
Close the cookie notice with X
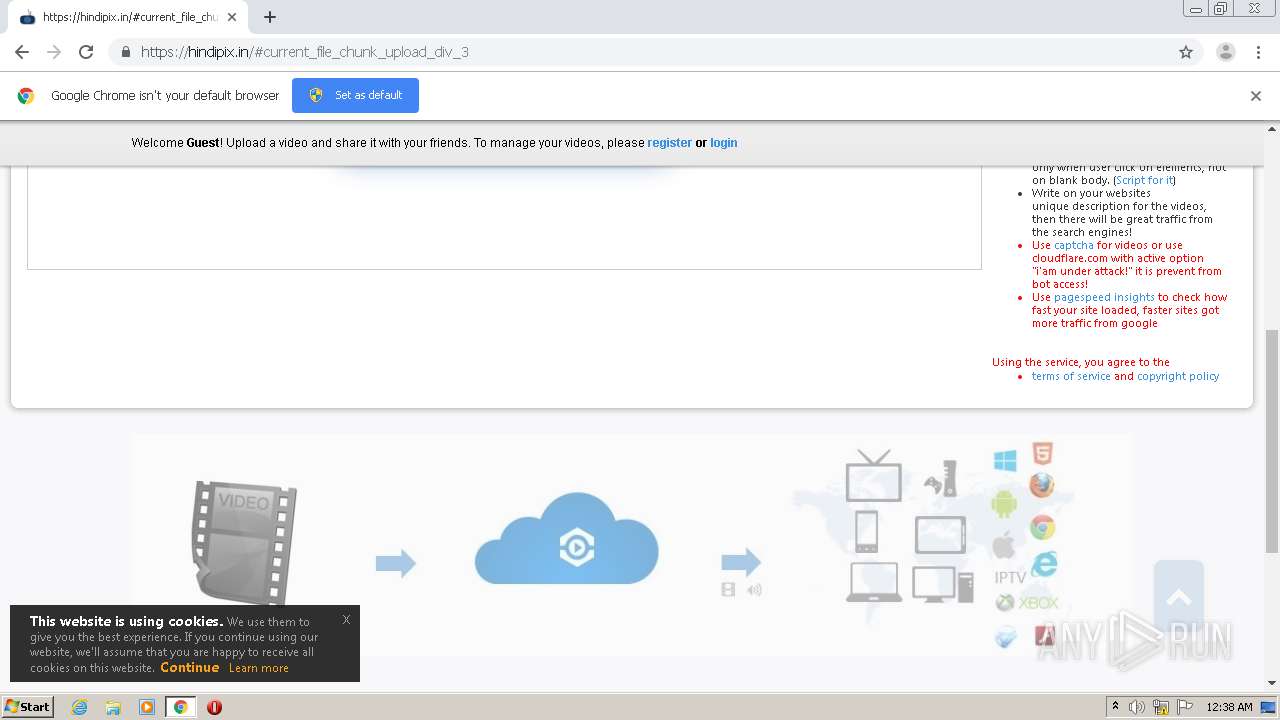346,619
